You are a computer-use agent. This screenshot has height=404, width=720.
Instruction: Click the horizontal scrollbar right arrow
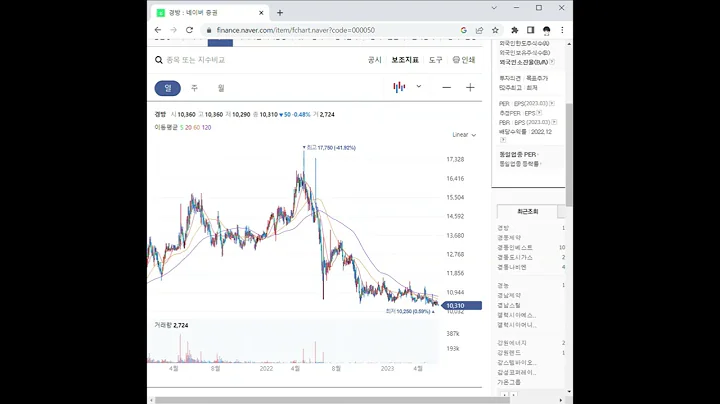[x=561, y=400]
